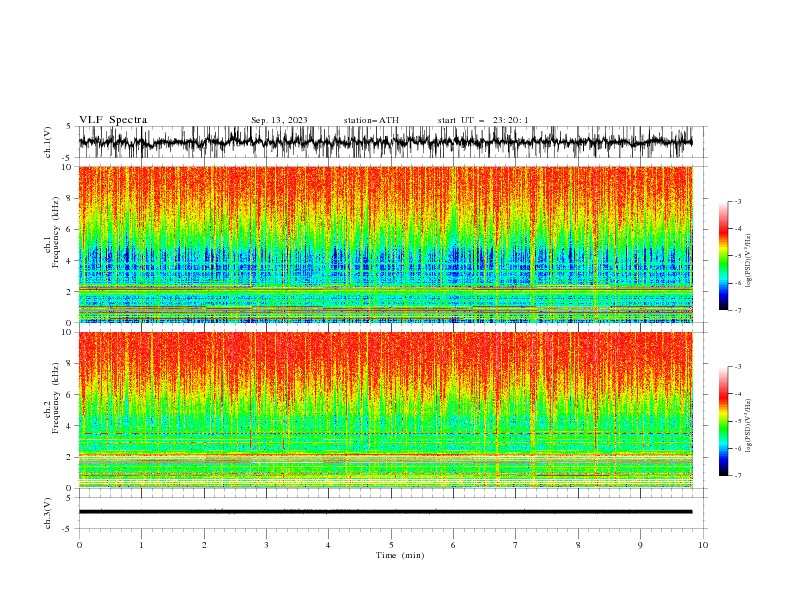Click the ch.1 voltage waveform trace
The image size is (792, 612).
click(x=385, y=142)
